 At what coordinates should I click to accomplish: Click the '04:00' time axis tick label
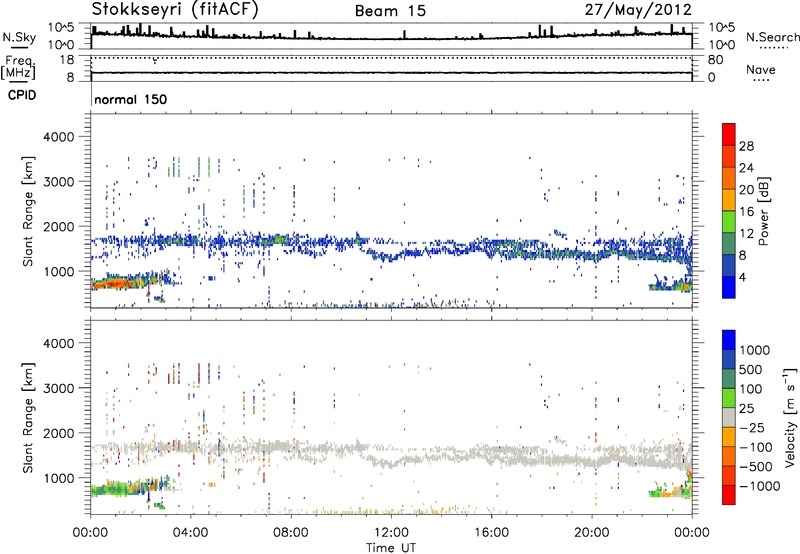[x=191, y=533]
